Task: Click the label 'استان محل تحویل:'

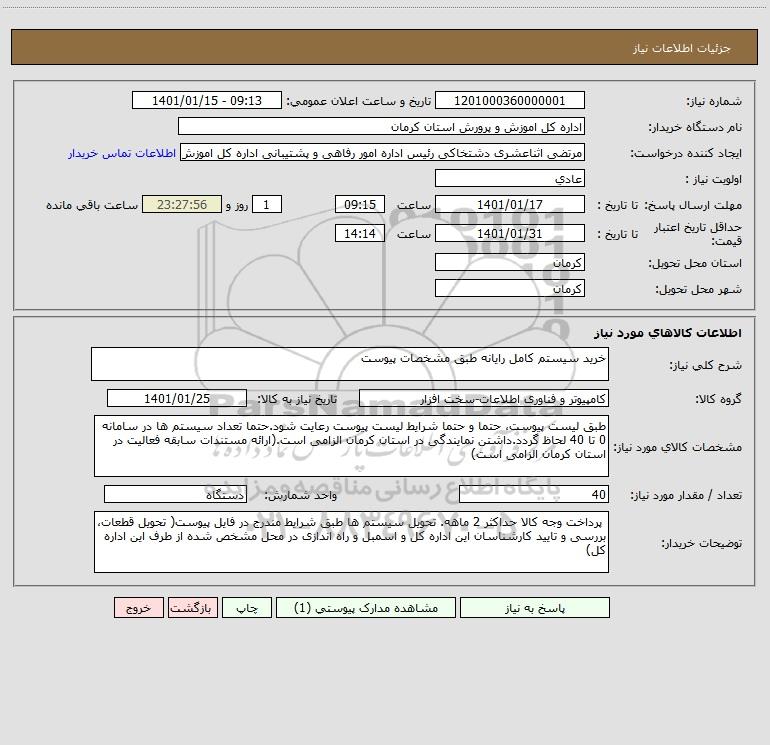Action: (x=695, y=264)
